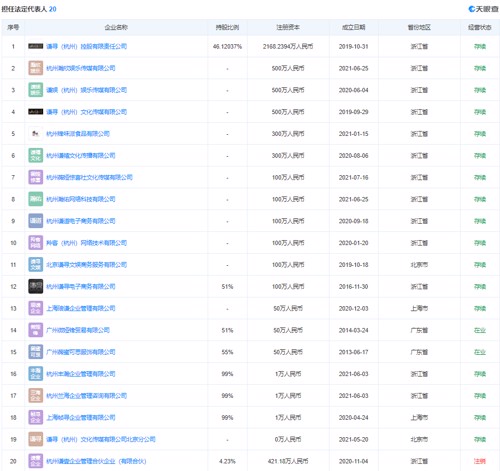Open the Shanghai company link in row 13
This screenshot has width=500, height=471.
pos(81,308)
